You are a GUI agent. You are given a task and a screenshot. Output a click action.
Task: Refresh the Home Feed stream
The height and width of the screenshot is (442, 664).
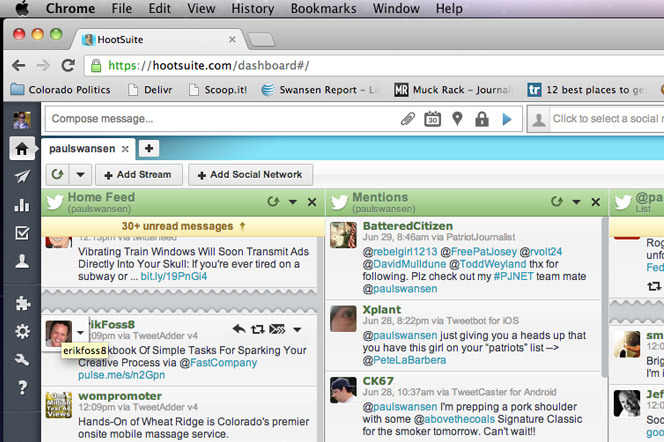pos(273,202)
